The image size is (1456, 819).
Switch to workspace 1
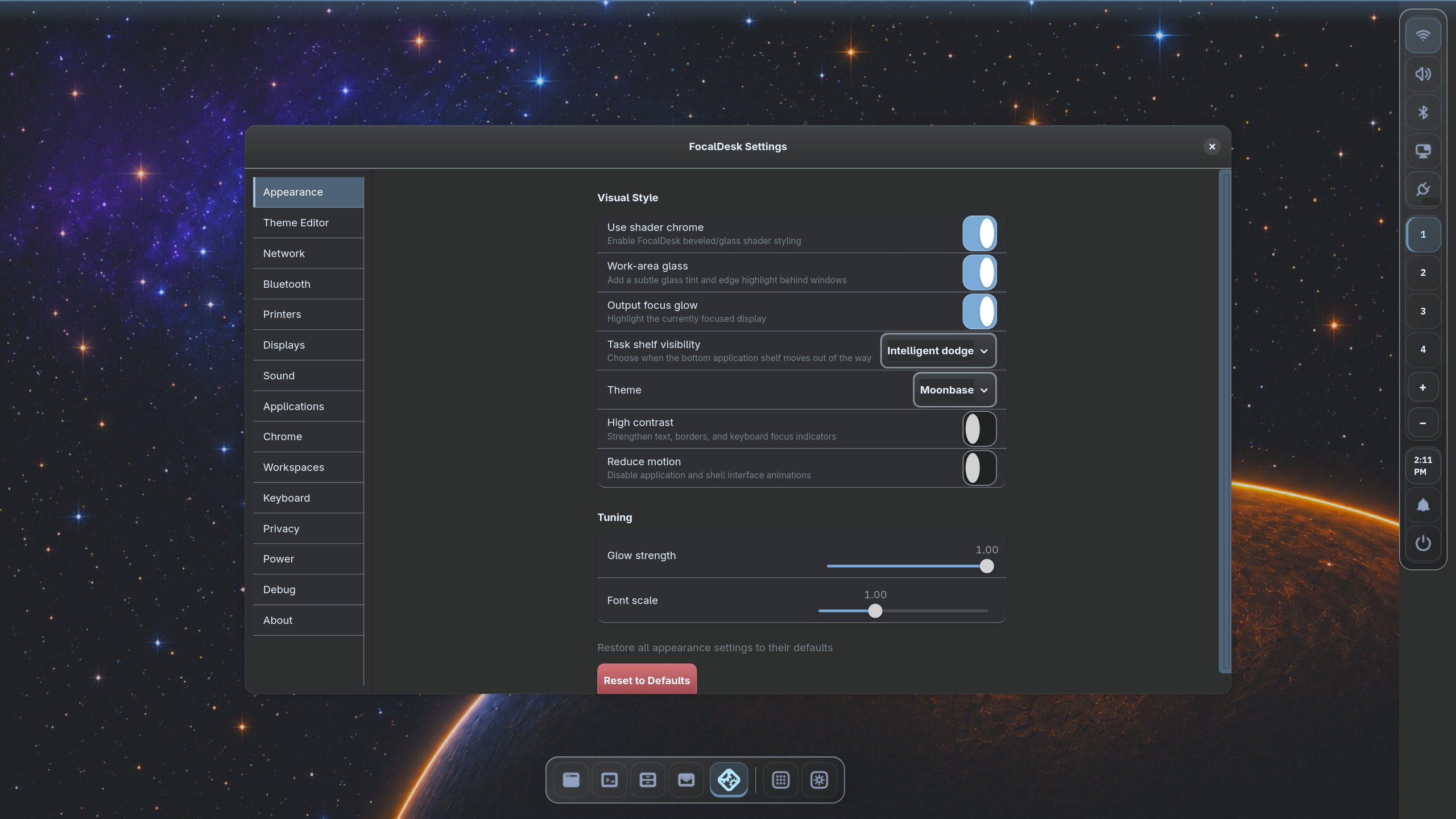(x=1423, y=234)
